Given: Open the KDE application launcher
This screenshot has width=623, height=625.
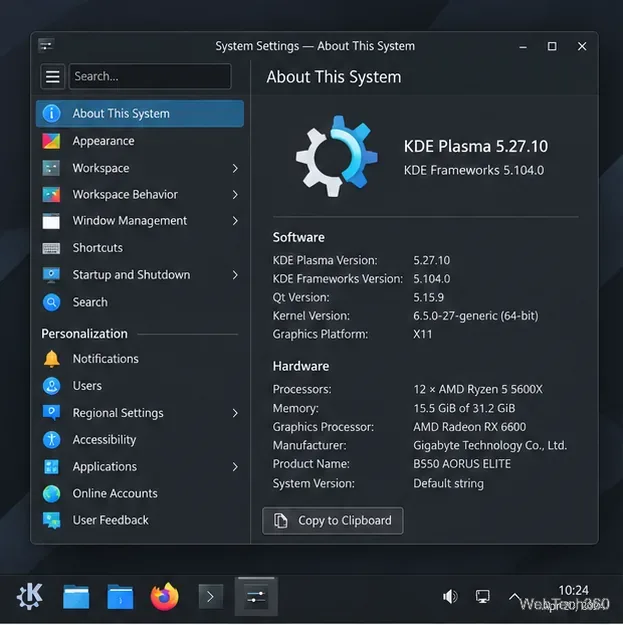Looking at the screenshot, I should coord(30,596).
